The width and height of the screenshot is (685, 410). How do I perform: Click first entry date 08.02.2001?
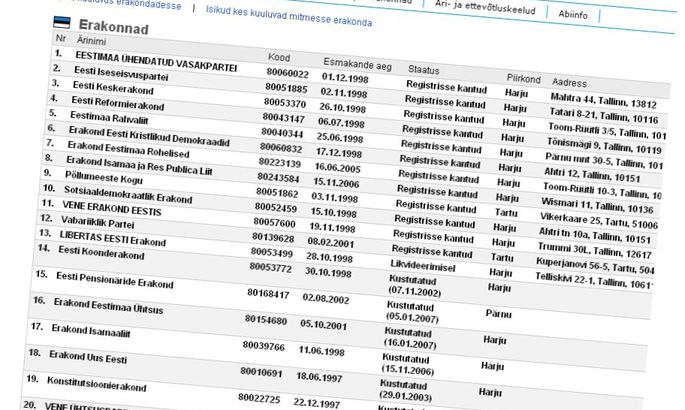[330, 242]
